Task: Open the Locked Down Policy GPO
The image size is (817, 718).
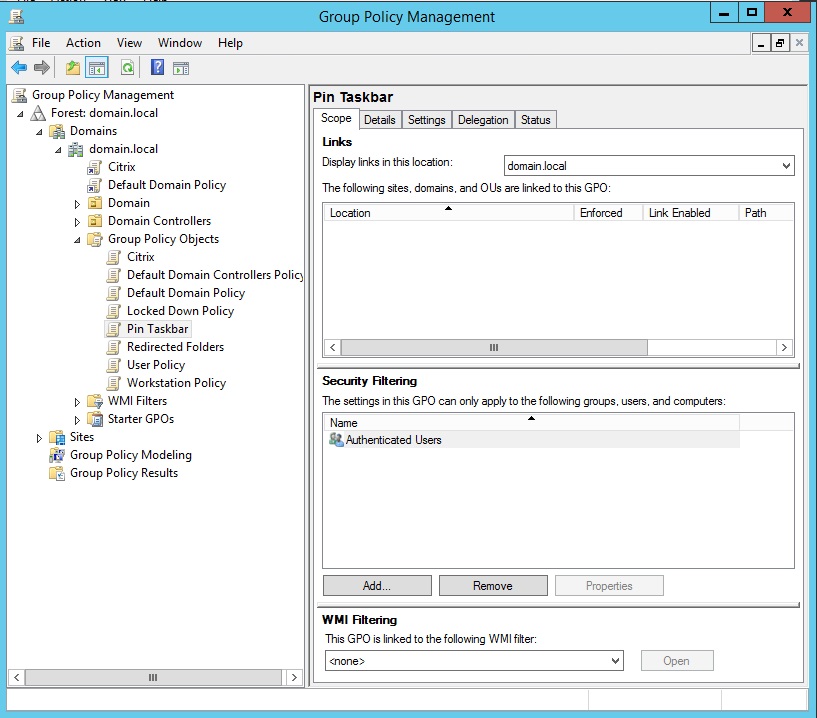Action: (x=180, y=311)
